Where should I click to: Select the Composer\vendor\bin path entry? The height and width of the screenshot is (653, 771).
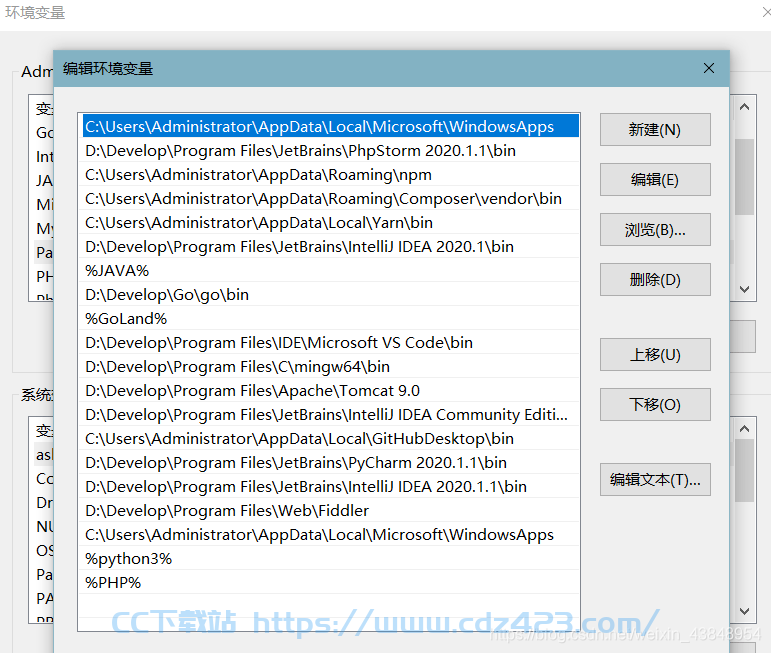329,199
